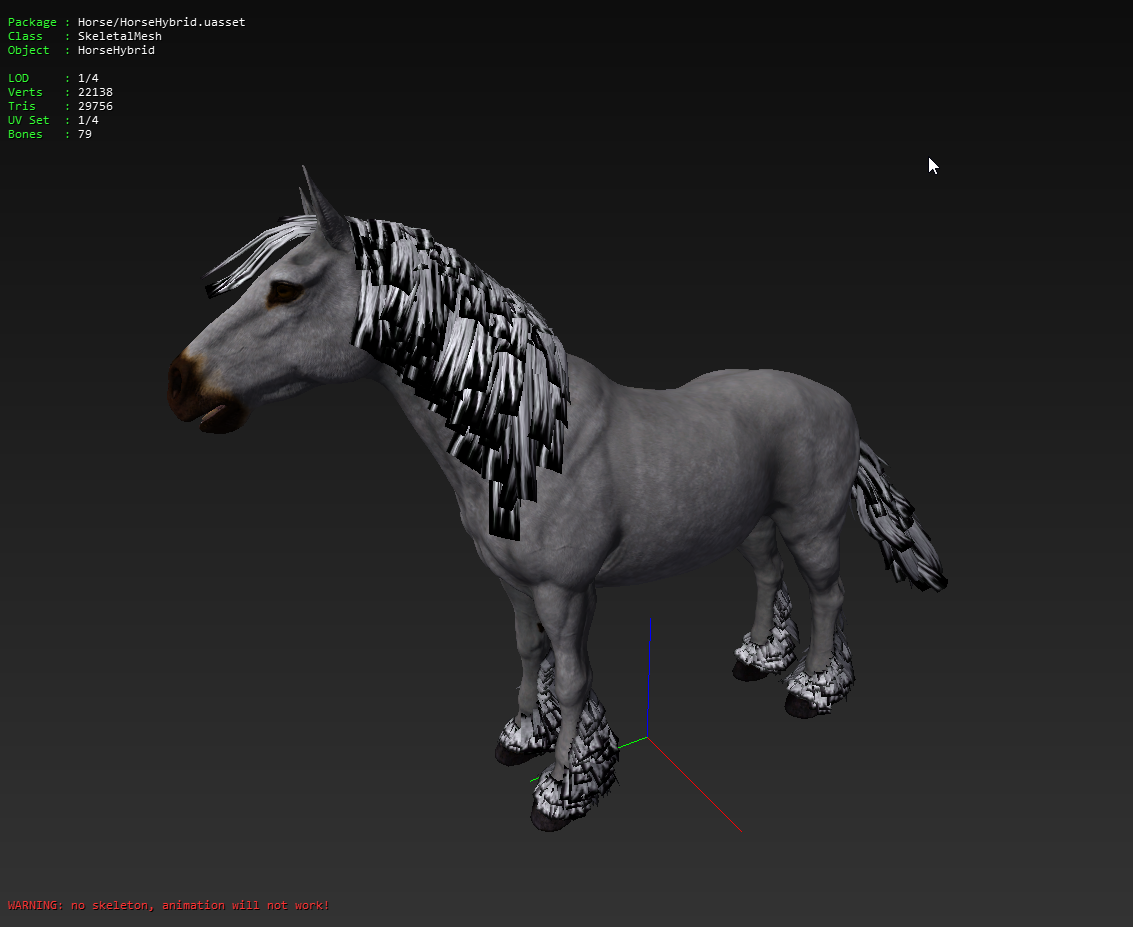Click the Verts count 22138
This screenshot has height=927, width=1133.
(x=95, y=92)
